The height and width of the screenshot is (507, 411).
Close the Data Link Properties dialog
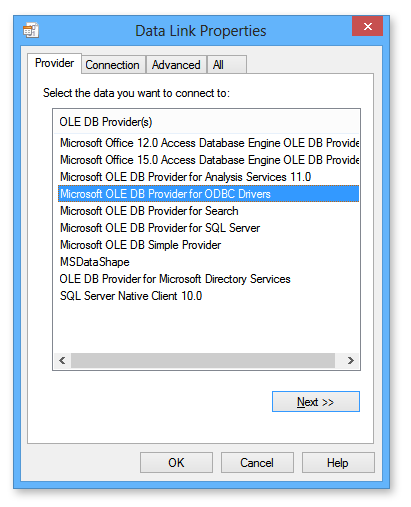click(367, 26)
